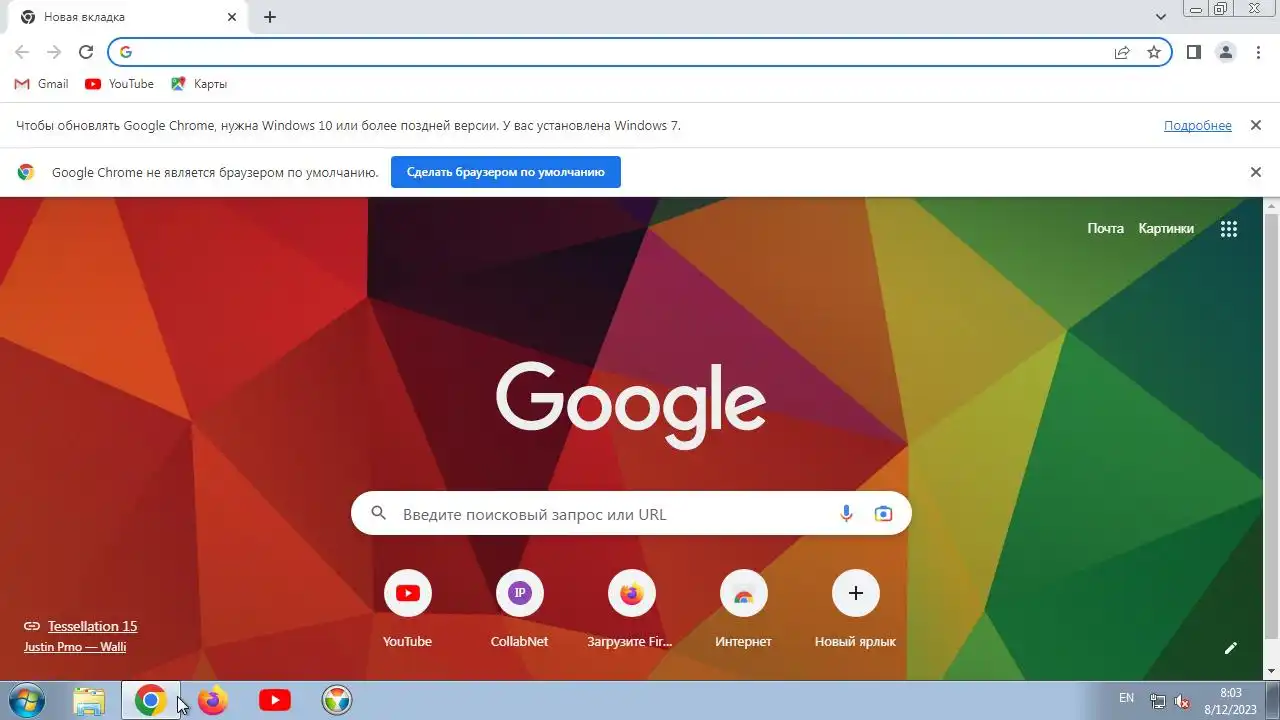Open the Google apps grid
The width and height of the screenshot is (1280, 720).
(x=1229, y=228)
